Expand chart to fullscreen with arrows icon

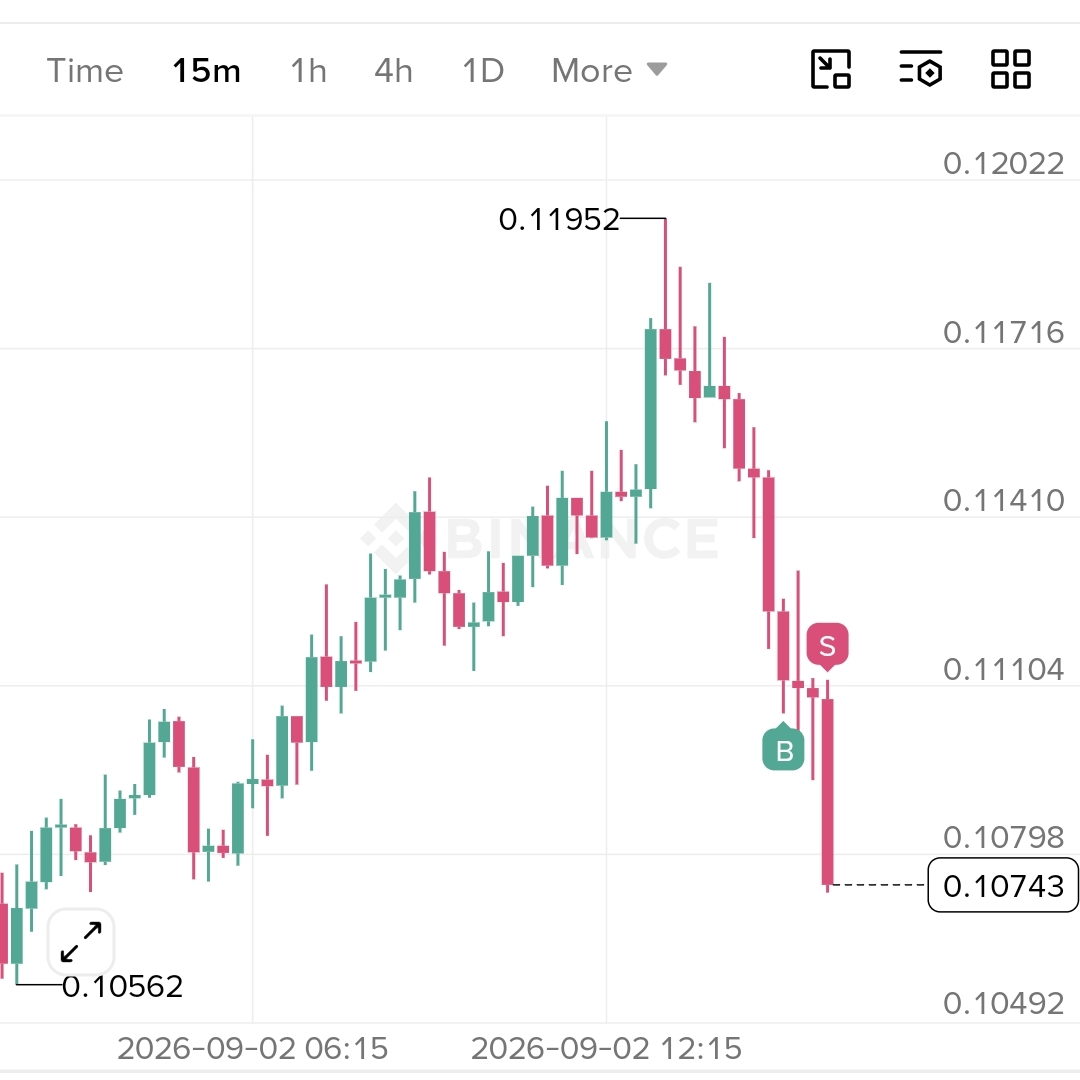pos(81,942)
